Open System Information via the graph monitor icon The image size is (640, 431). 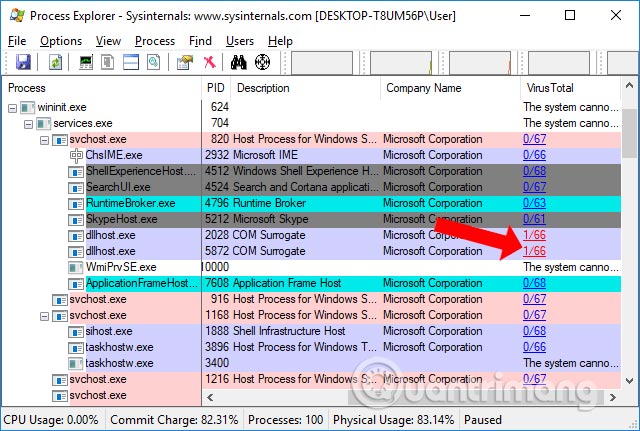(x=86, y=62)
